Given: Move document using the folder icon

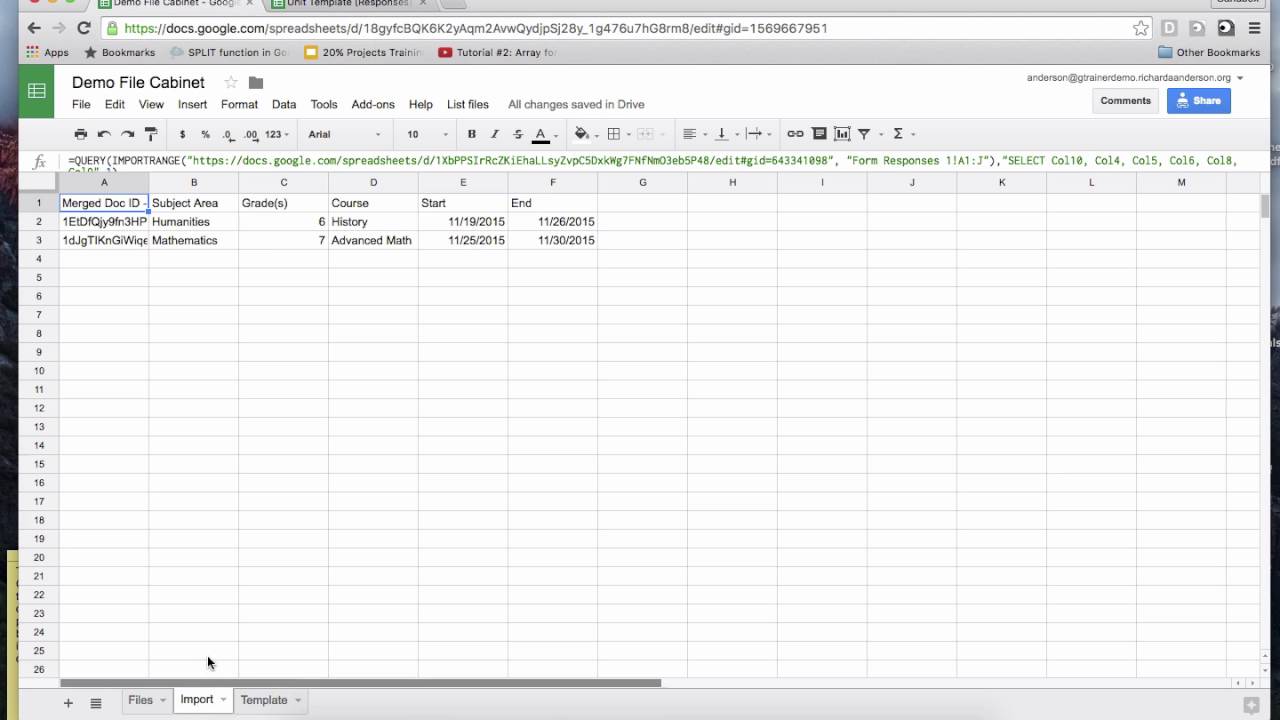Looking at the screenshot, I should [256, 83].
